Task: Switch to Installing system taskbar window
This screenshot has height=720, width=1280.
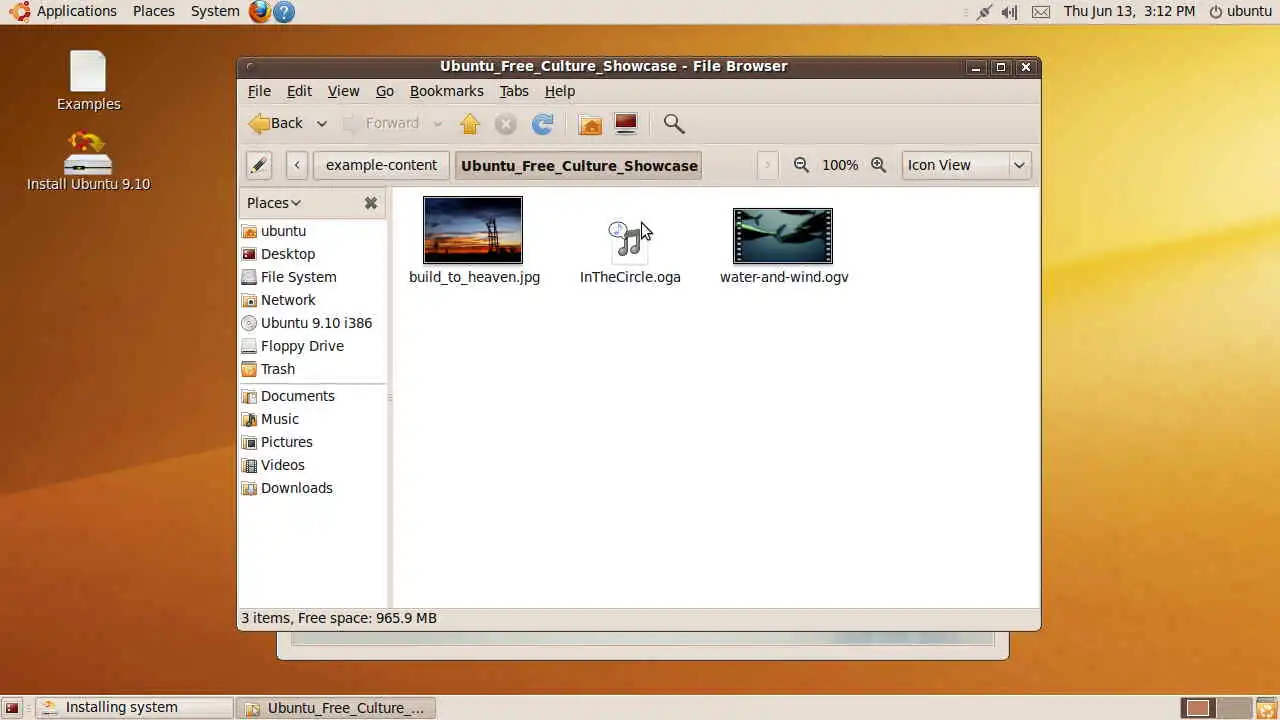Action: 134,708
